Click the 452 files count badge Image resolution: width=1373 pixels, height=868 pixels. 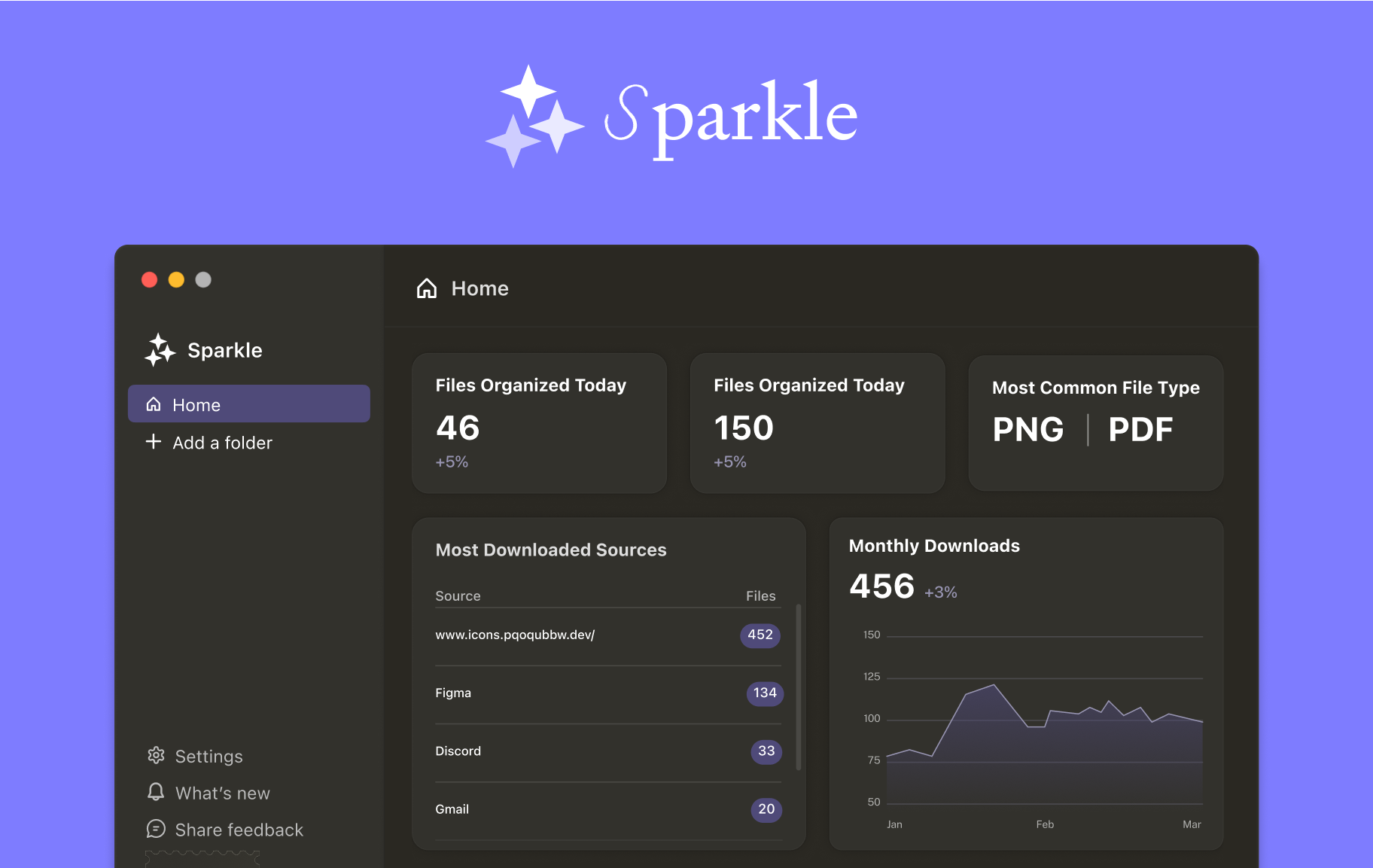point(760,635)
